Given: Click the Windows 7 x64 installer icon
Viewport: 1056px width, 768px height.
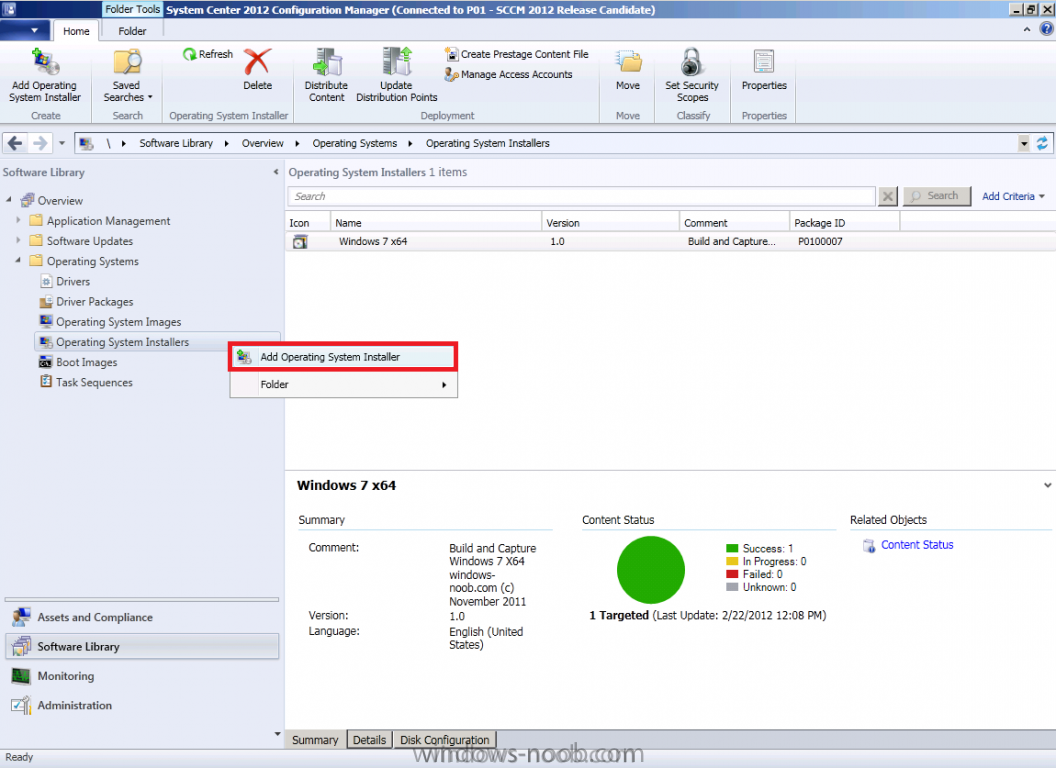Looking at the screenshot, I should click(x=300, y=242).
